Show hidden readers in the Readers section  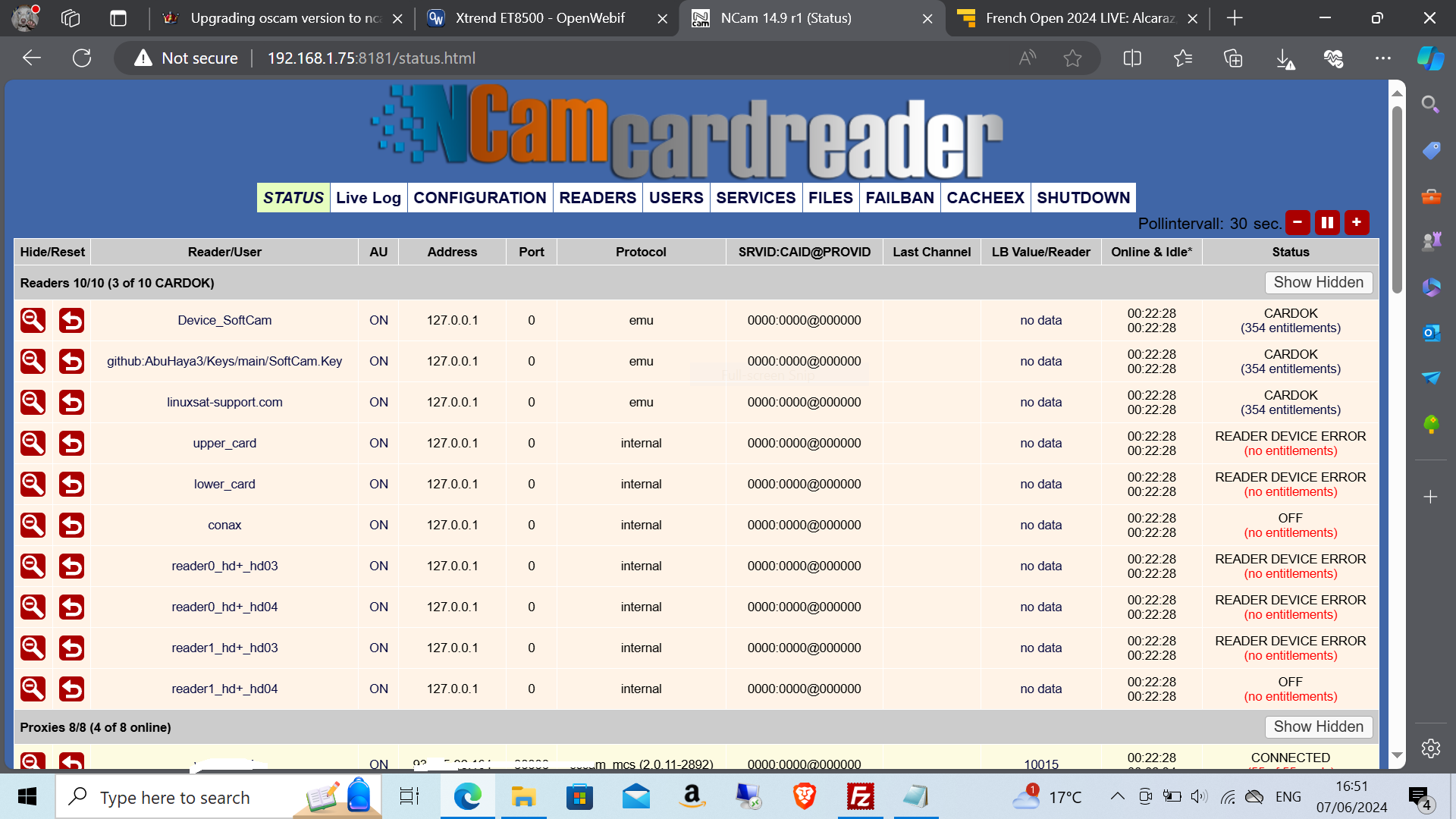point(1319,283)
